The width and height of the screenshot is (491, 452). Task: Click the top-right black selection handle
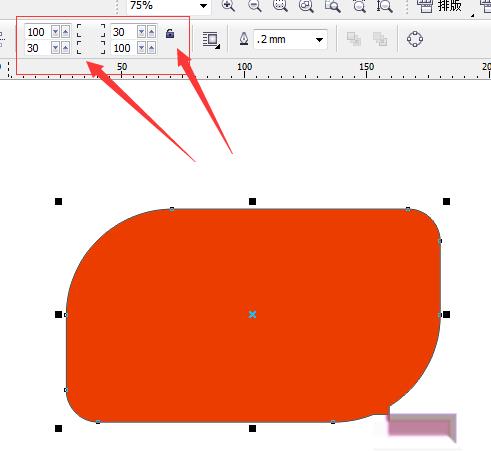click(x=446, y=201)
